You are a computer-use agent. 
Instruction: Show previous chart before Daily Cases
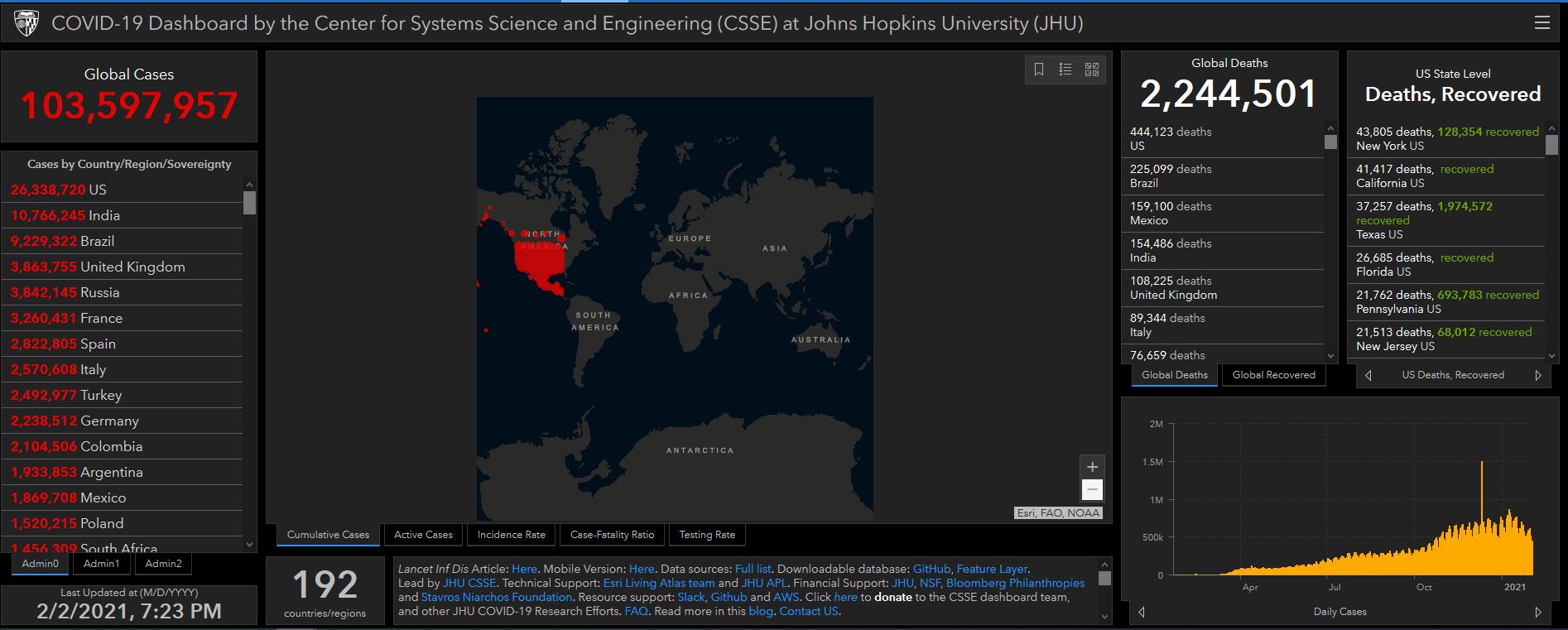pyautogui.click(x=1142, y=612)
